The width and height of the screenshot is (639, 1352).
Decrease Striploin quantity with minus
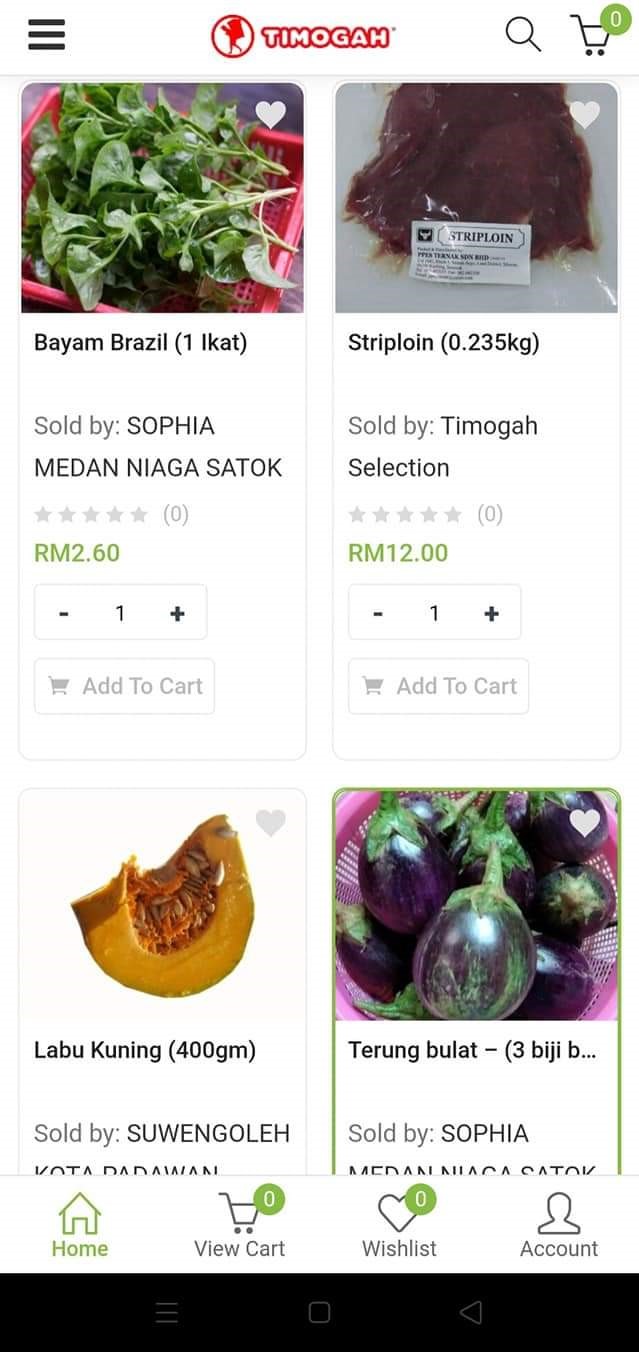point(378,613)
